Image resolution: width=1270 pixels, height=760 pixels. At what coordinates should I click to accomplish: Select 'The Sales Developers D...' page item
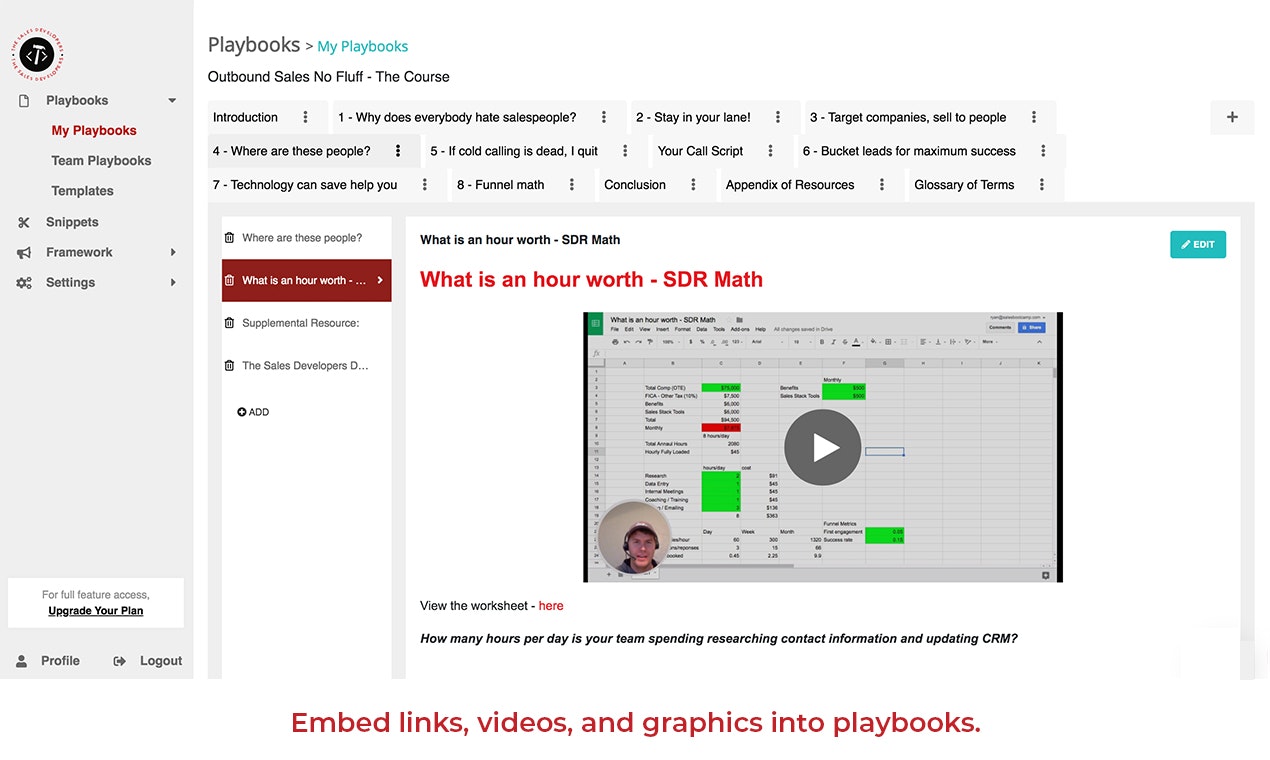[307, 366]
